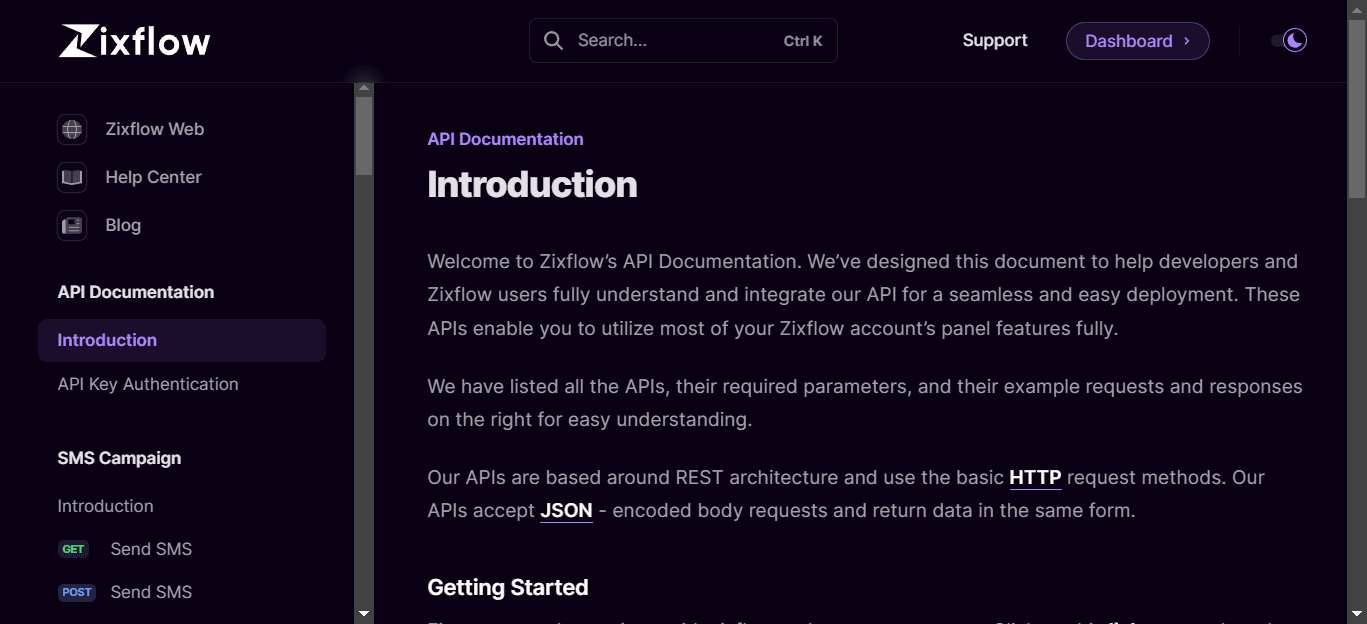Screen dimensions: 1367x624
Task: Click the Dashboard chevron arrow
Action: coord(1187,41)
